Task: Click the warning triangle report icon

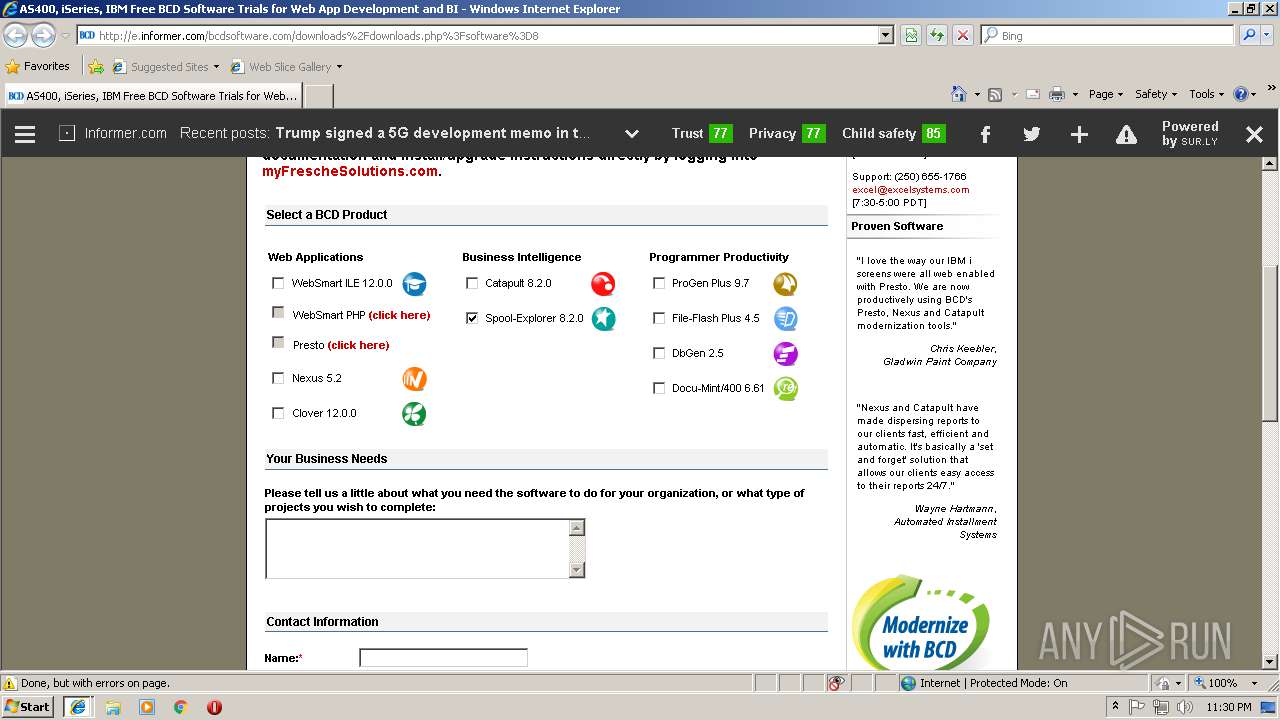Action: point(1126,134)
